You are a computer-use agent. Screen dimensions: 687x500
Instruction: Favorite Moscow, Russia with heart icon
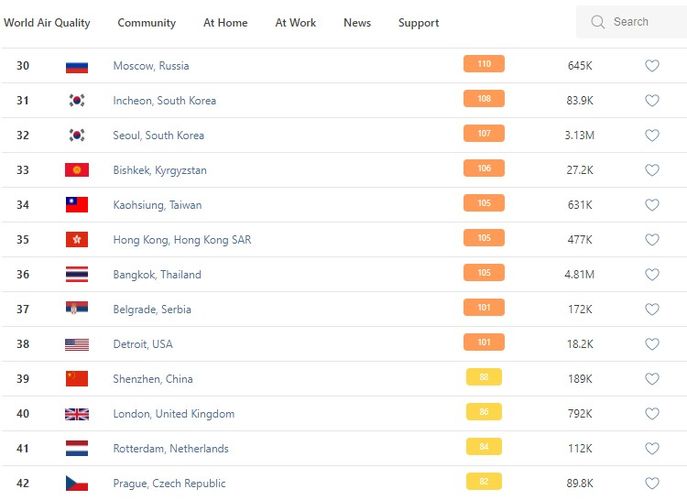652,66
